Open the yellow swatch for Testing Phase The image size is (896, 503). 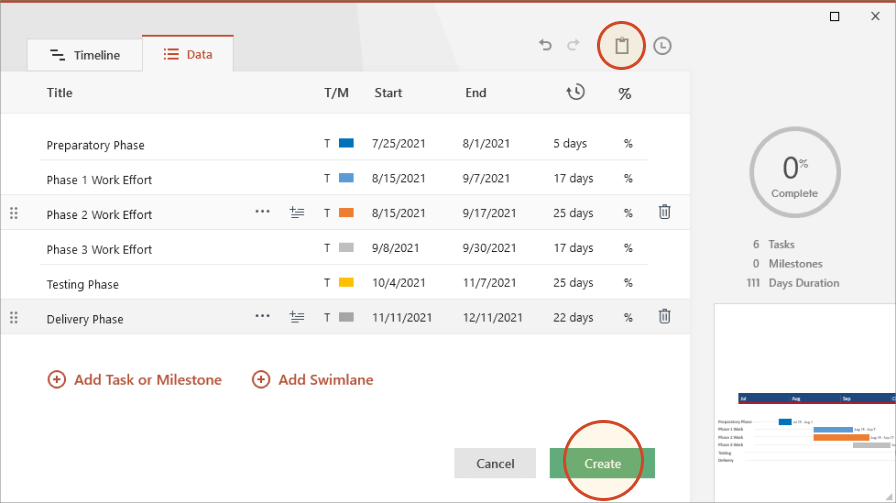[x=346, y=282]
